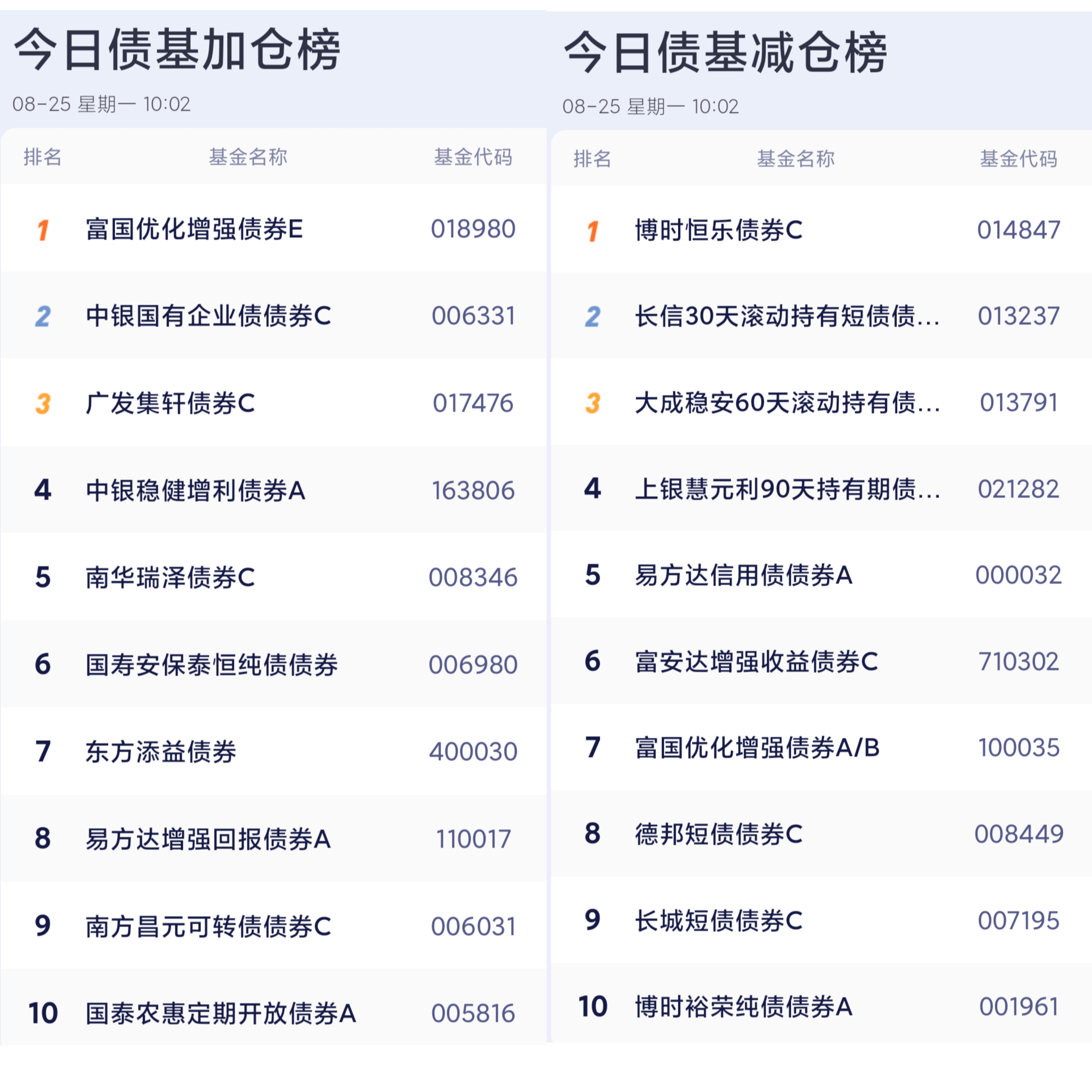The image size is (1092, 1092).
Task: Open fund 富国优化增强债券E
Action: [194, 229]
